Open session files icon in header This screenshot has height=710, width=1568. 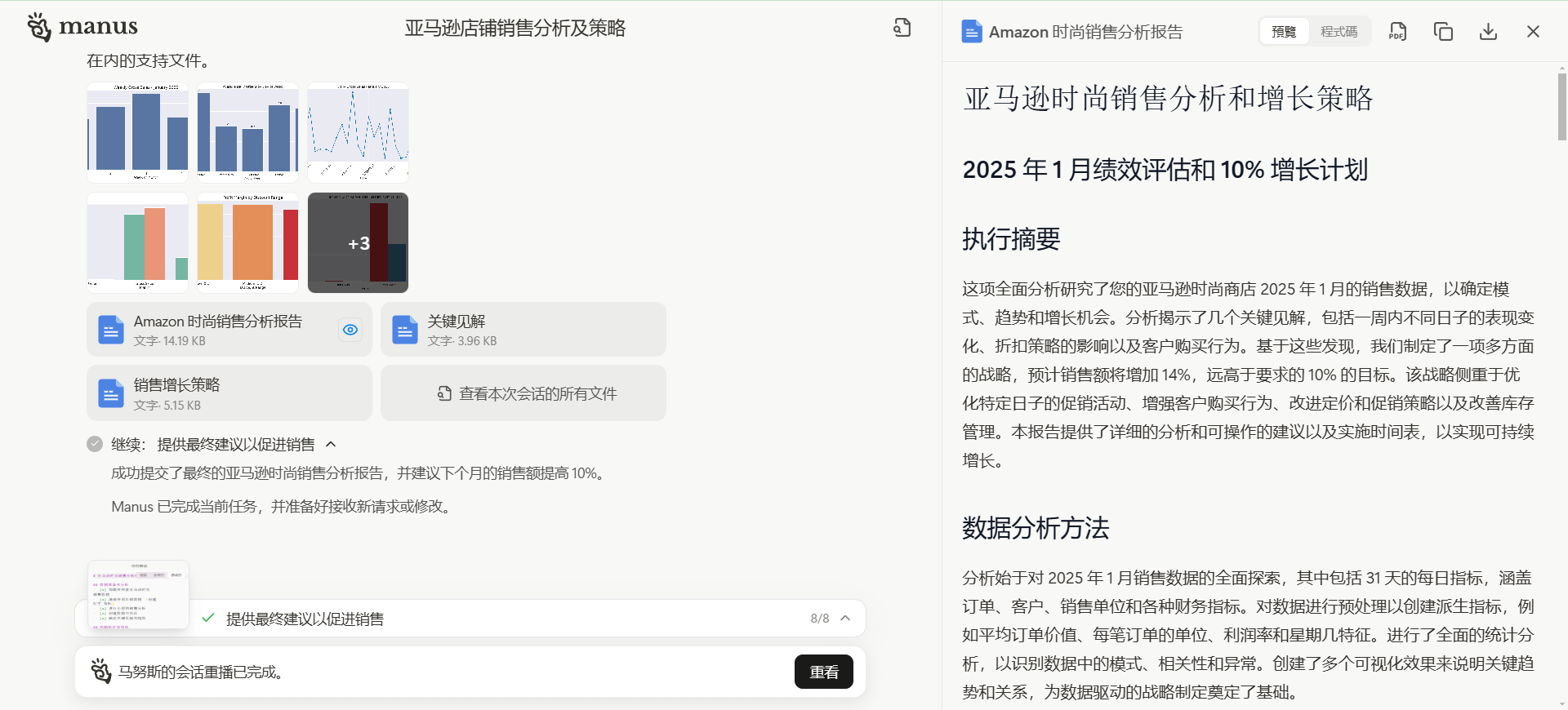tap(902, 28)
